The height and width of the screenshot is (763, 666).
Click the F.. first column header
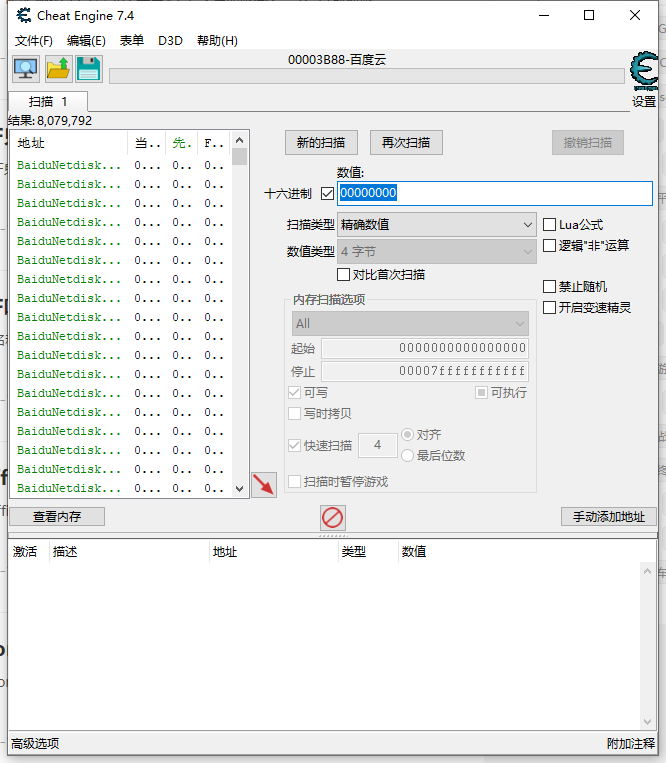click(x=214, y=143)
